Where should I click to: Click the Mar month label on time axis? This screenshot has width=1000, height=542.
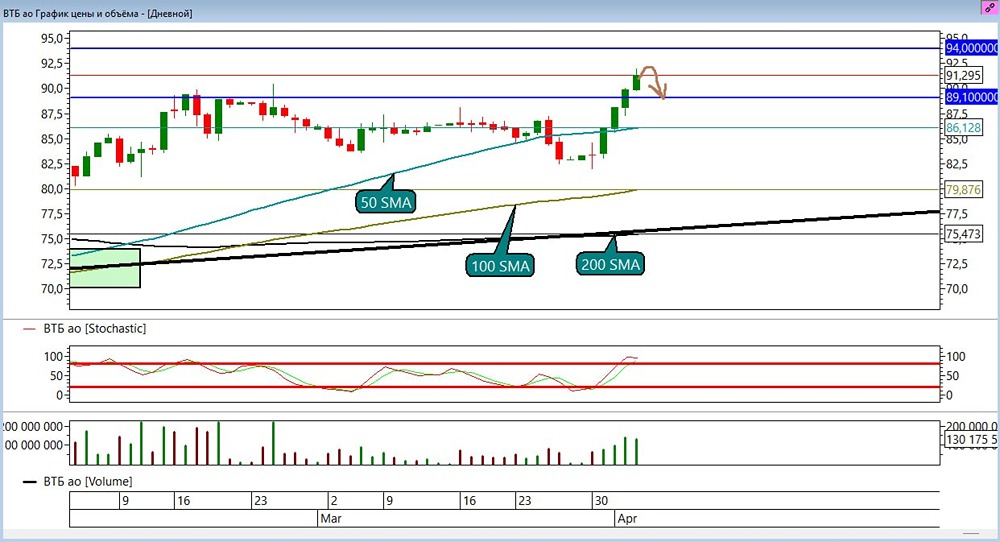331,518
